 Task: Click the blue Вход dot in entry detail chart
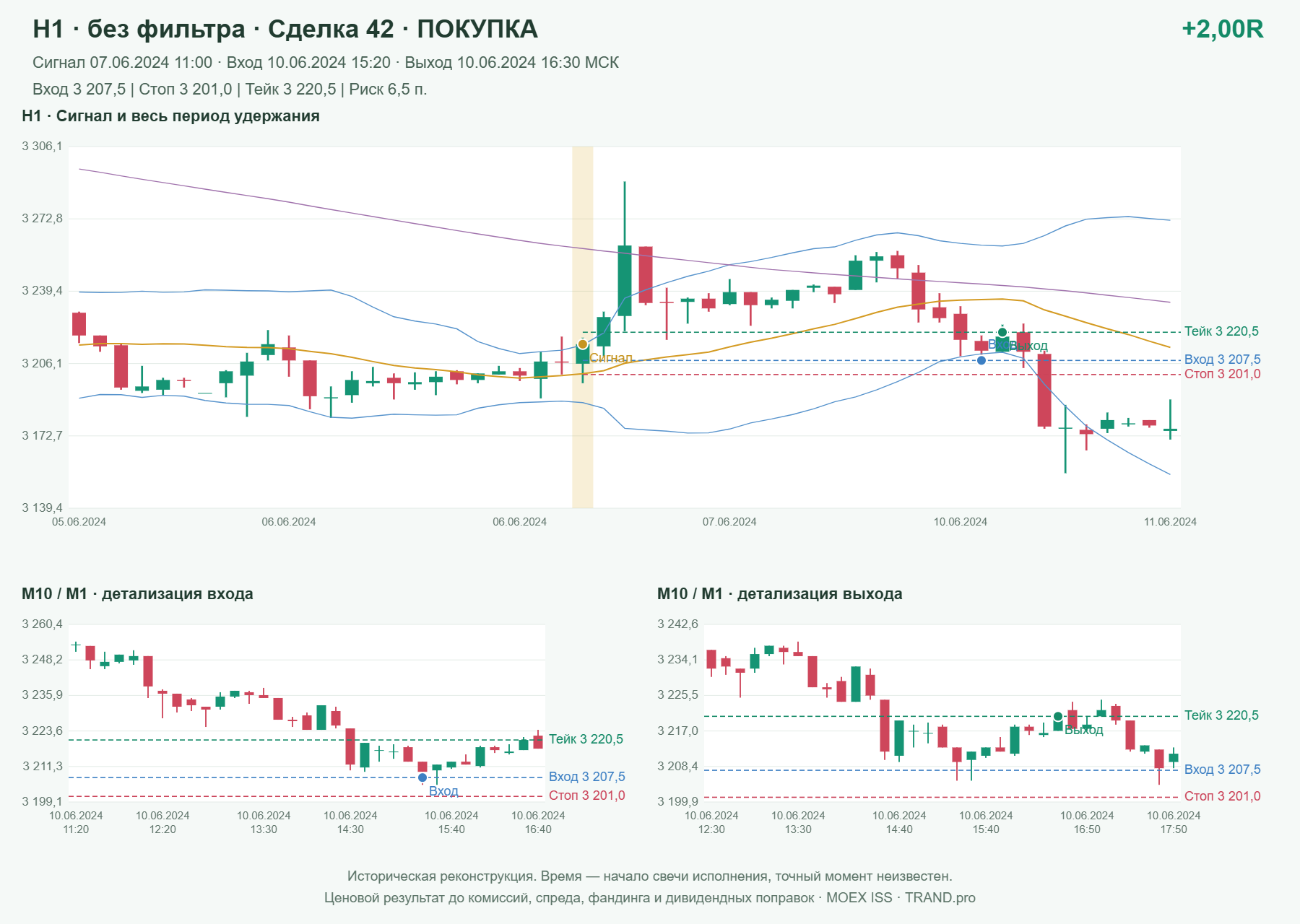tap(422, 777)
